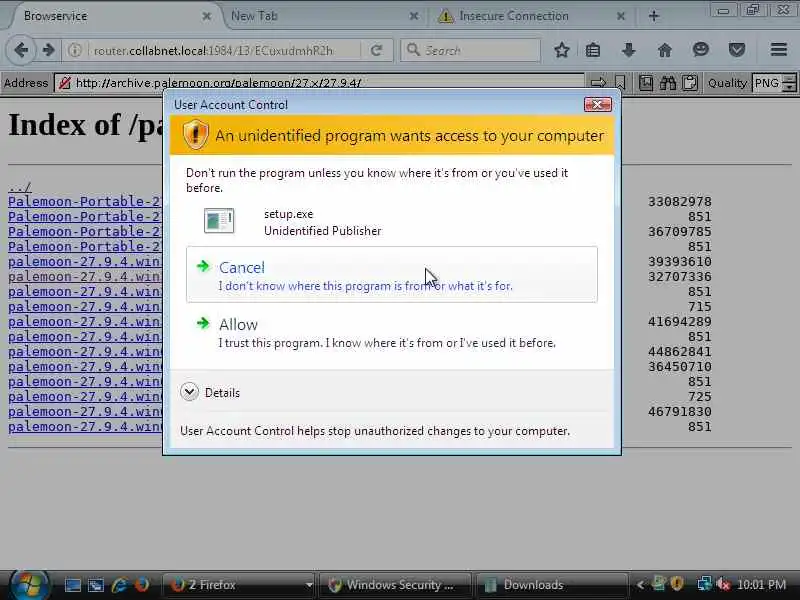
Task: Launch Internet Explorer from quick launch
Action: [119, 585]
